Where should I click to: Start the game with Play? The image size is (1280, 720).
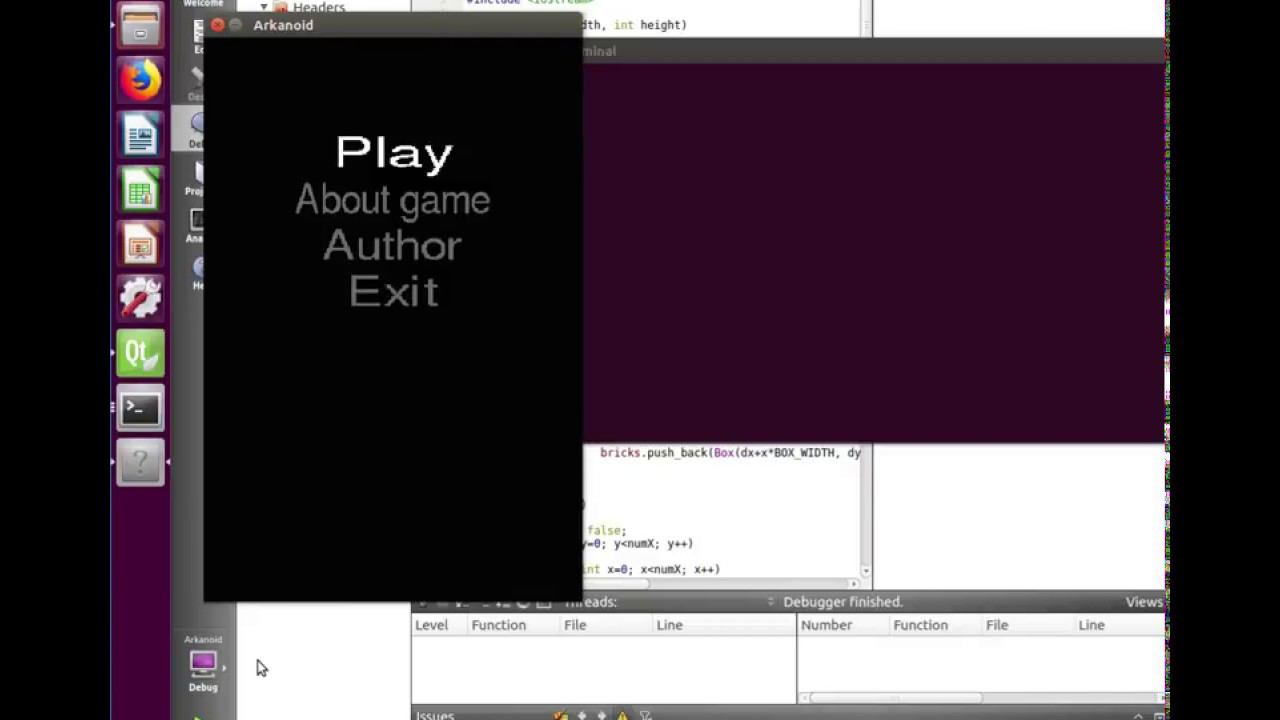pos(394,153)
